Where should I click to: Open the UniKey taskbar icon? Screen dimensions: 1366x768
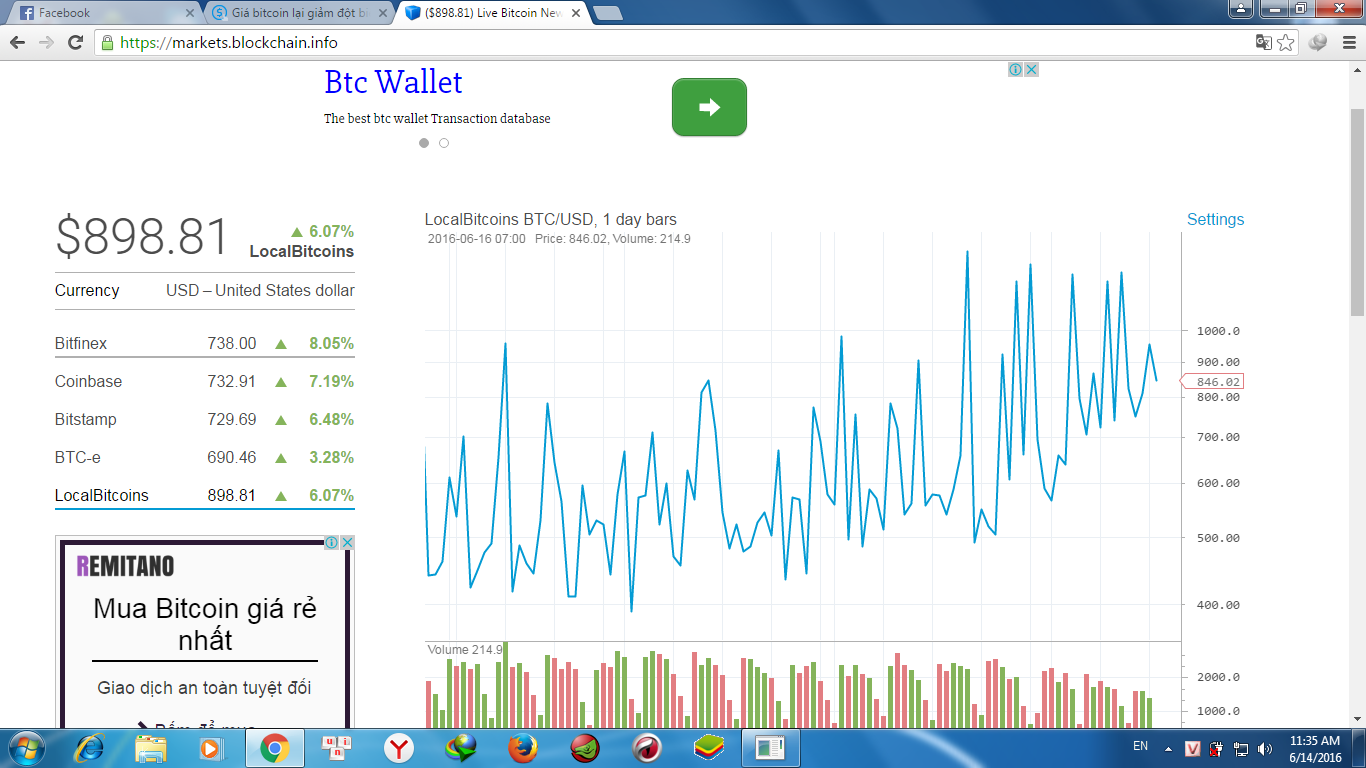(336, 747)
